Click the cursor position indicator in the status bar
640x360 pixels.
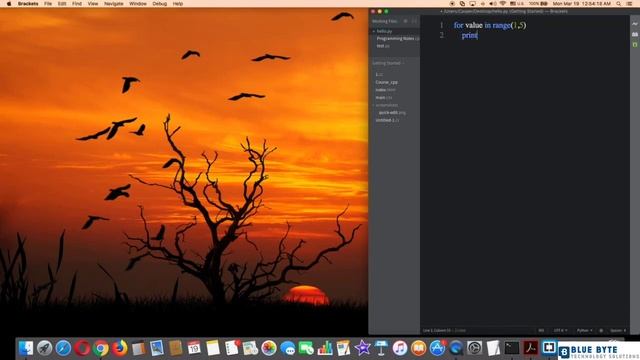click(437, 330)
